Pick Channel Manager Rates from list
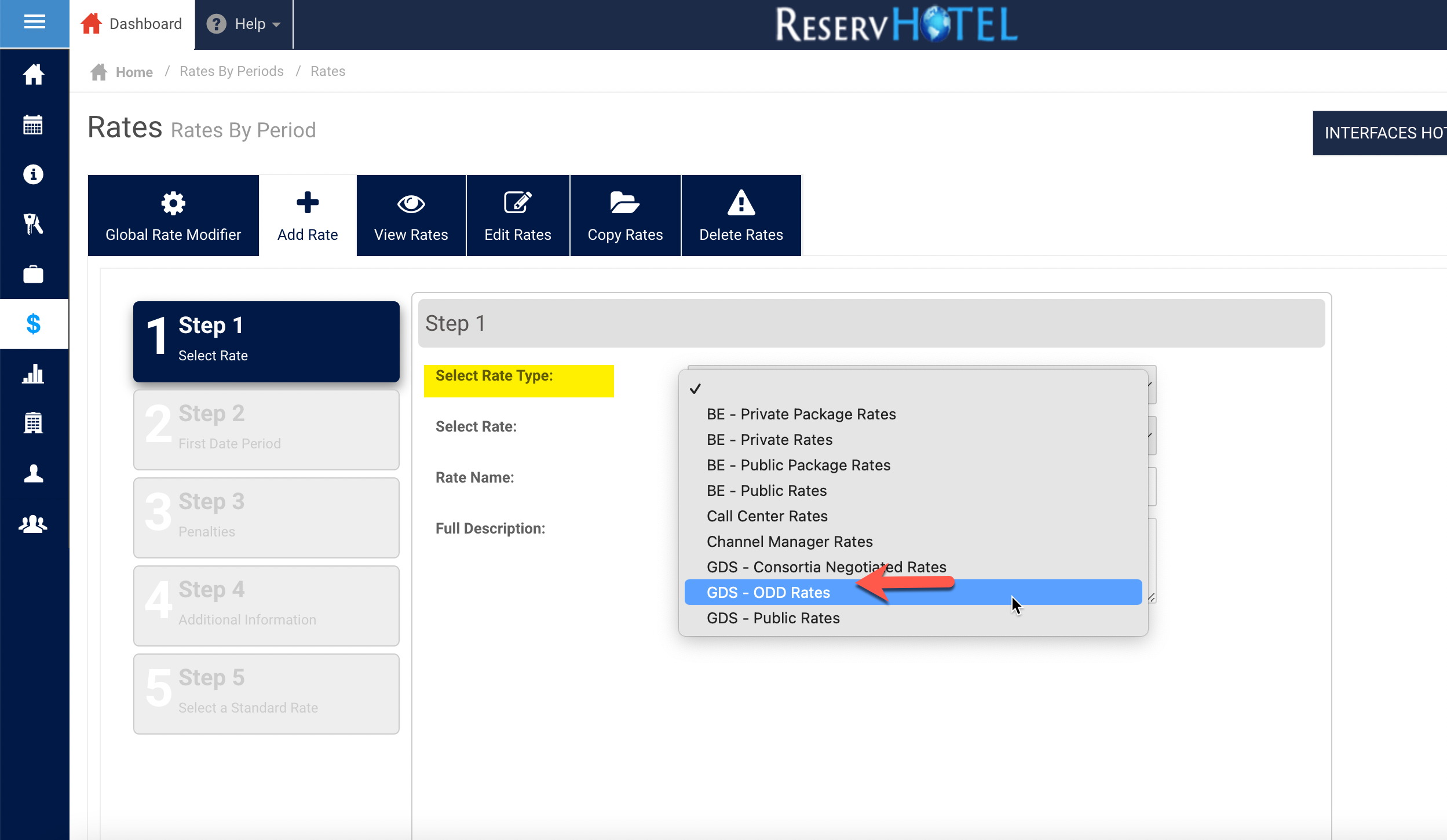1447x840 pixels. pos(790,542)
